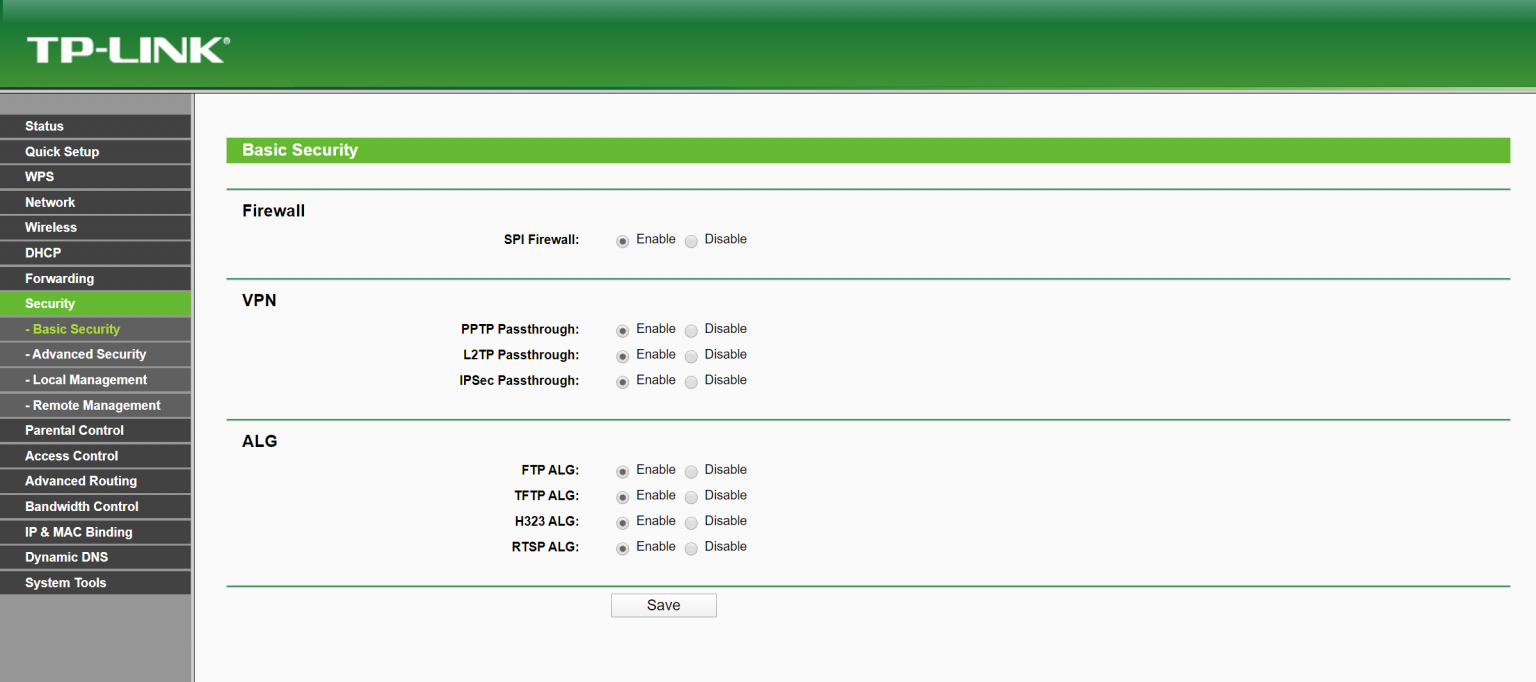The height and width of the screenshot is (682, 1536).
Task: Disable IPSec Passthrough
Action: (691, 380)
